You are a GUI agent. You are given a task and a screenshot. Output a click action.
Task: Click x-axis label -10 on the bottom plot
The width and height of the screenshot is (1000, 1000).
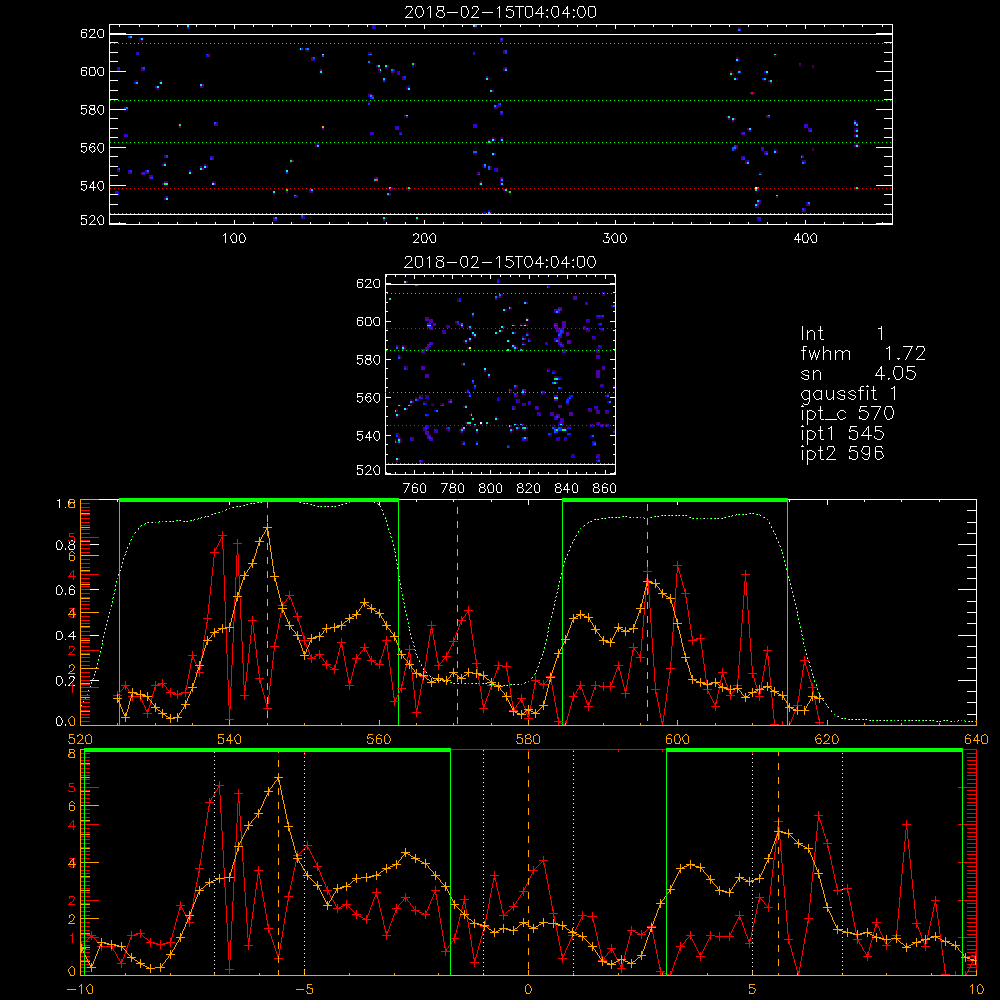coord(80,989)
